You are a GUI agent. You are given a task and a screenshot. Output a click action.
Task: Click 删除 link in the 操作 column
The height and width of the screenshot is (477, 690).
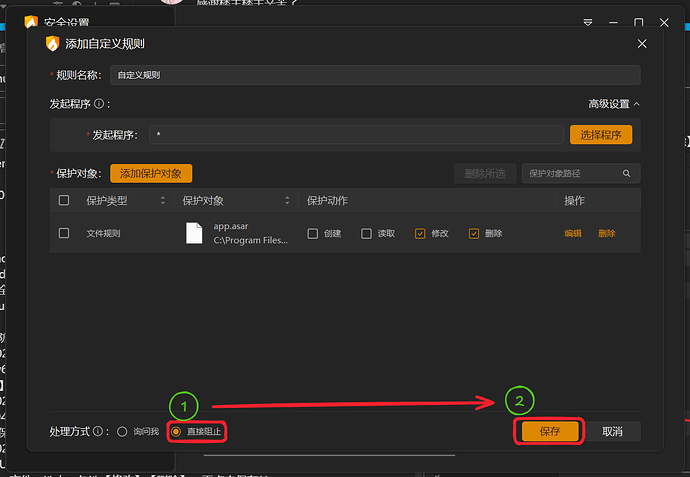[x=607, y=233]
